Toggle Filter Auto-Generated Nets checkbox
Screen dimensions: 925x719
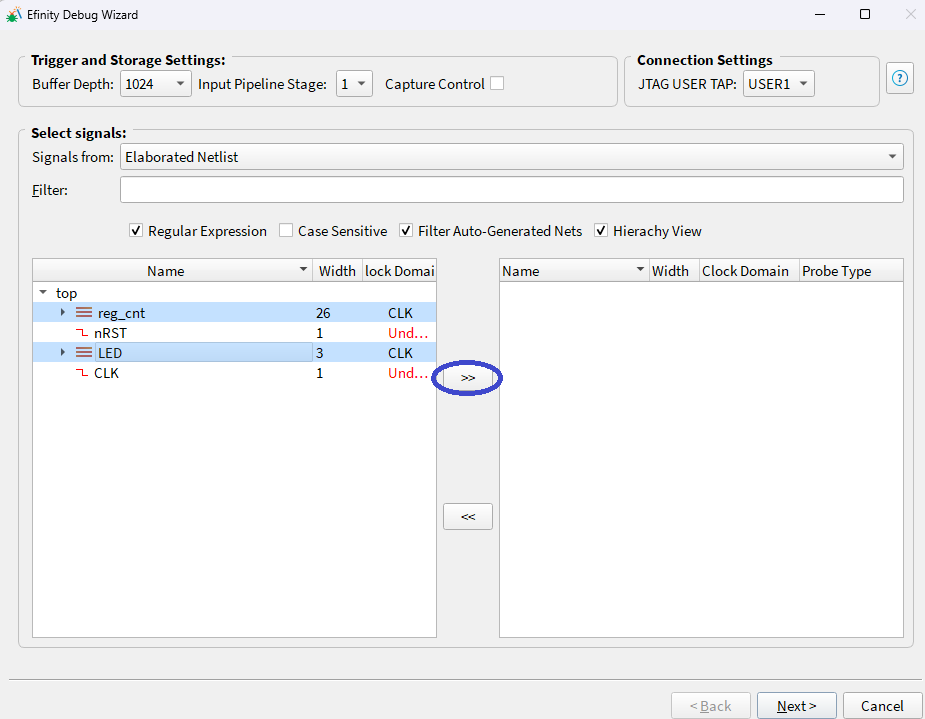(x=406, y=231)
